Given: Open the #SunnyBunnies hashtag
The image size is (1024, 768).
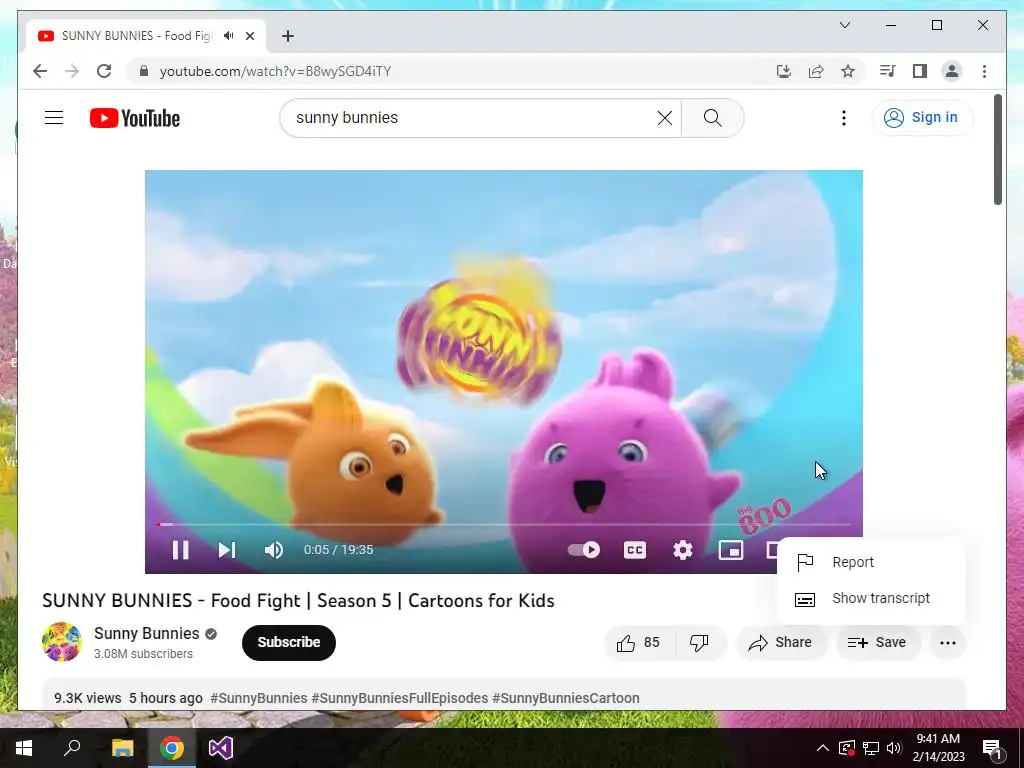Looking at the screenshot, I should click(x=259, y=698).
